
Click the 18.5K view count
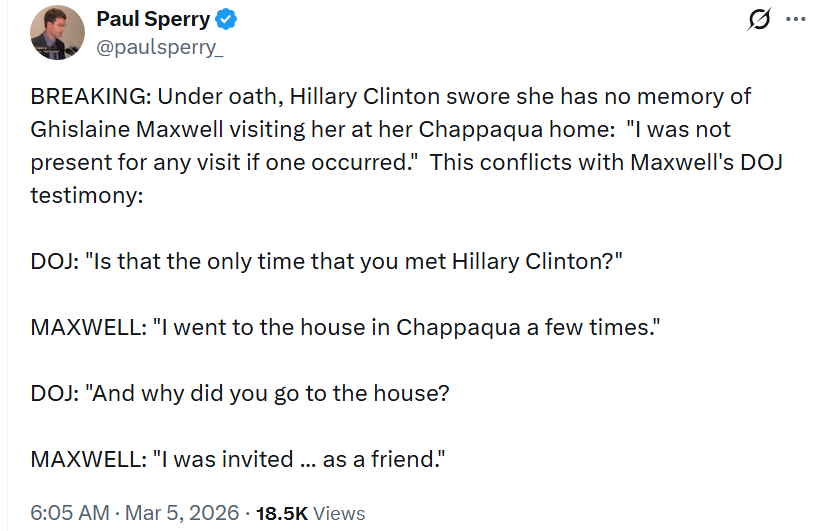click(x=282, y=513)
